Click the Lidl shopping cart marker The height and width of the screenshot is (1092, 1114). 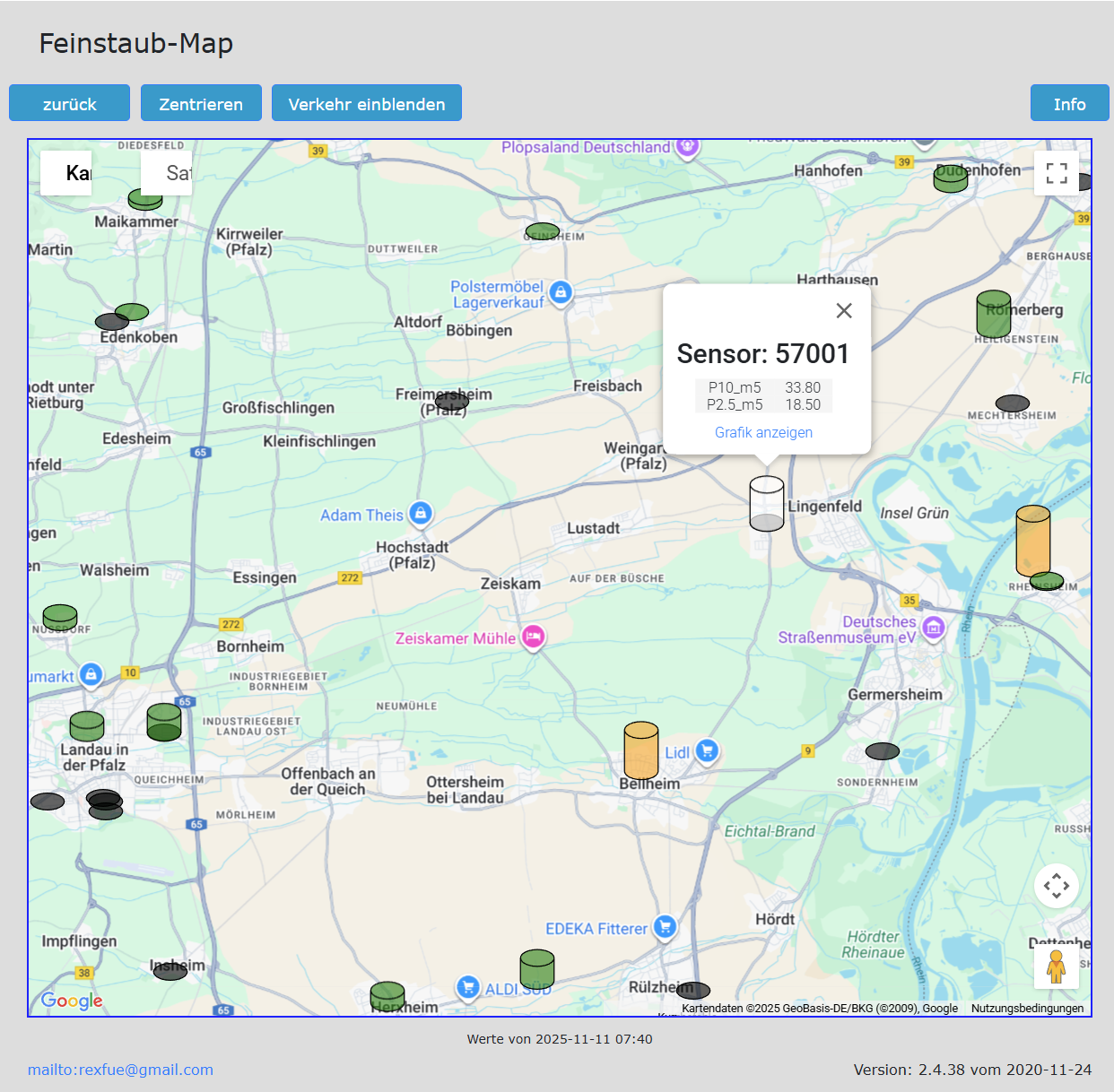[x=707, y=751]
